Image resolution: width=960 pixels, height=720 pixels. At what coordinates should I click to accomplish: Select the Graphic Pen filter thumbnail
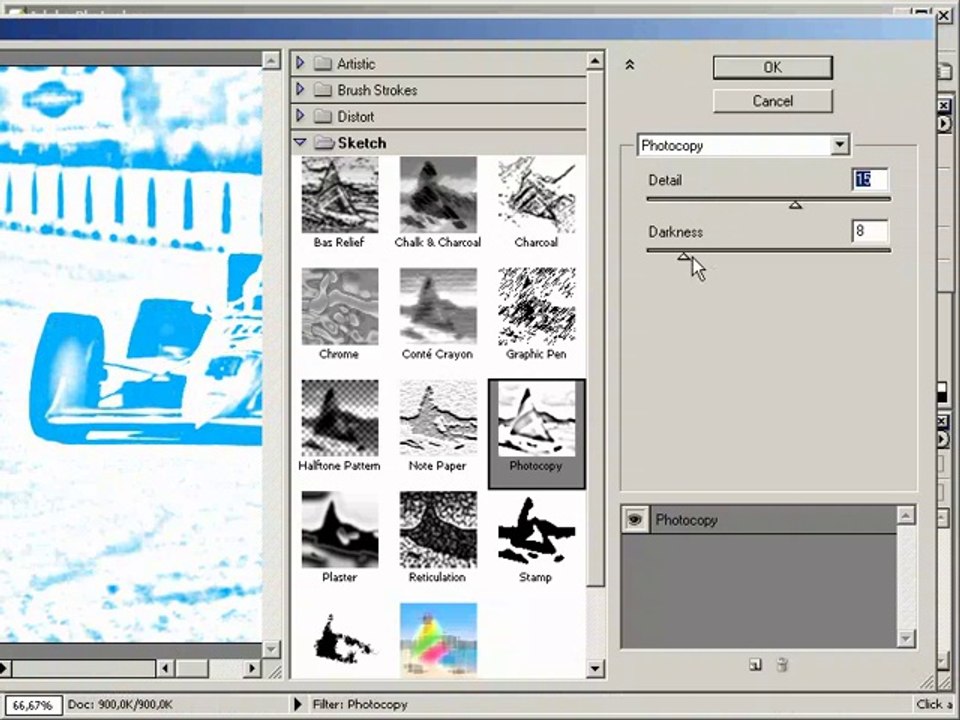point(536,306)
